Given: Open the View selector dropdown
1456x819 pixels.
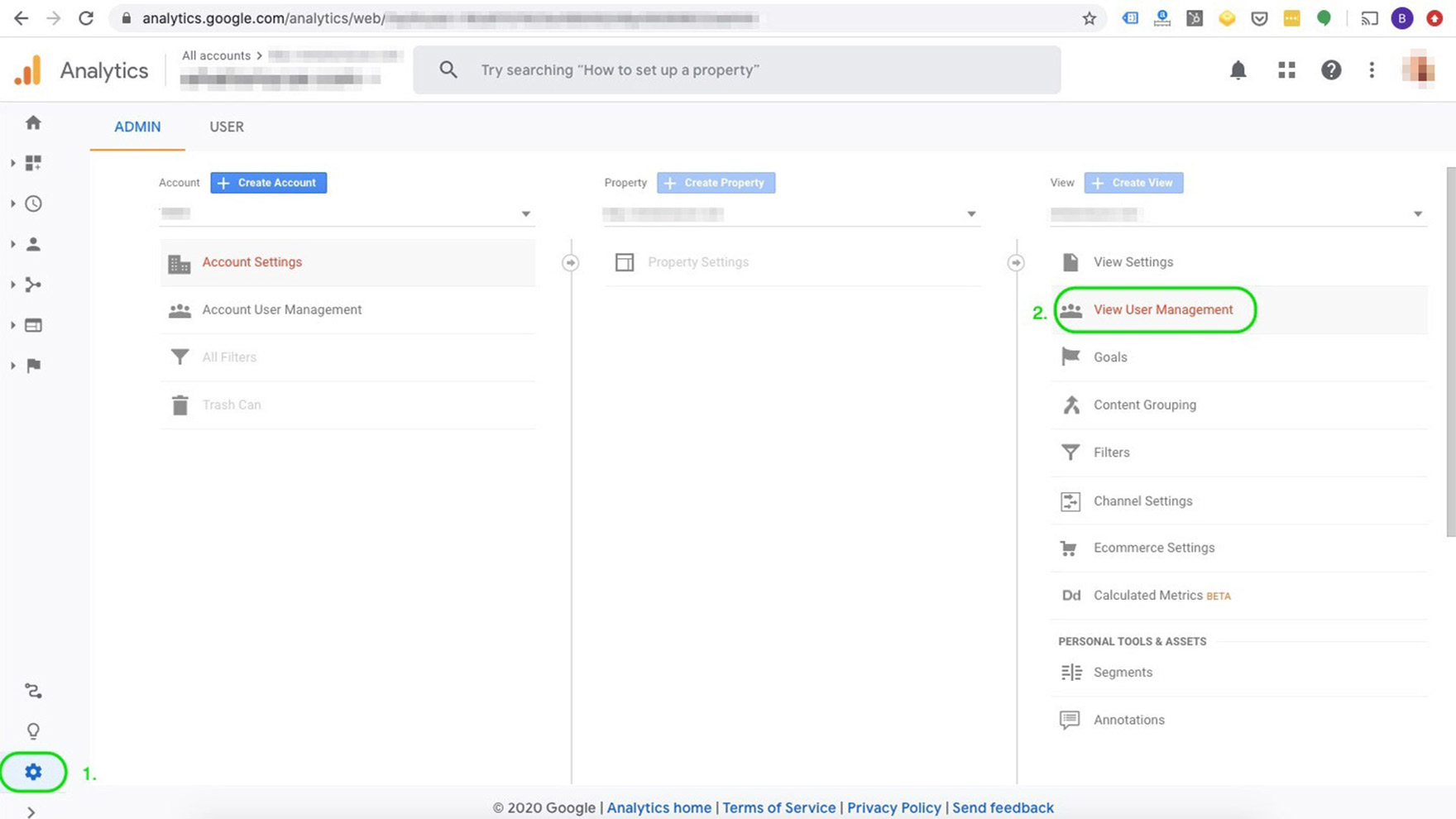Looking at the screenshot, I should coord(1417,214).
